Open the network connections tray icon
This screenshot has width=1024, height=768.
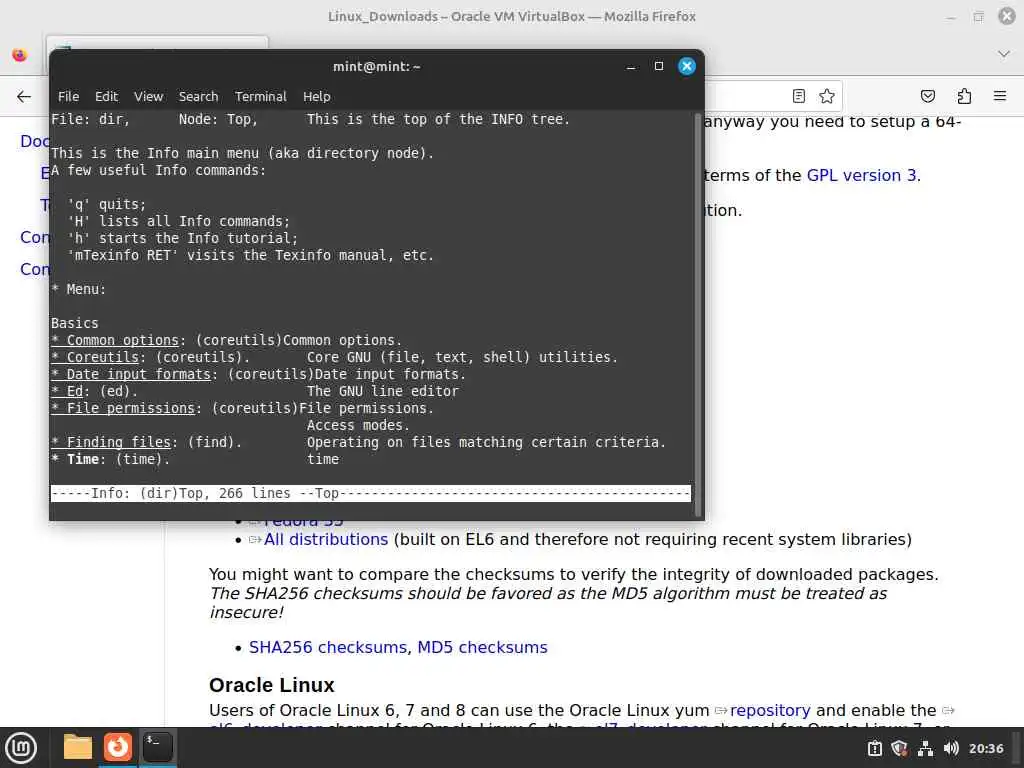point(925,748)
